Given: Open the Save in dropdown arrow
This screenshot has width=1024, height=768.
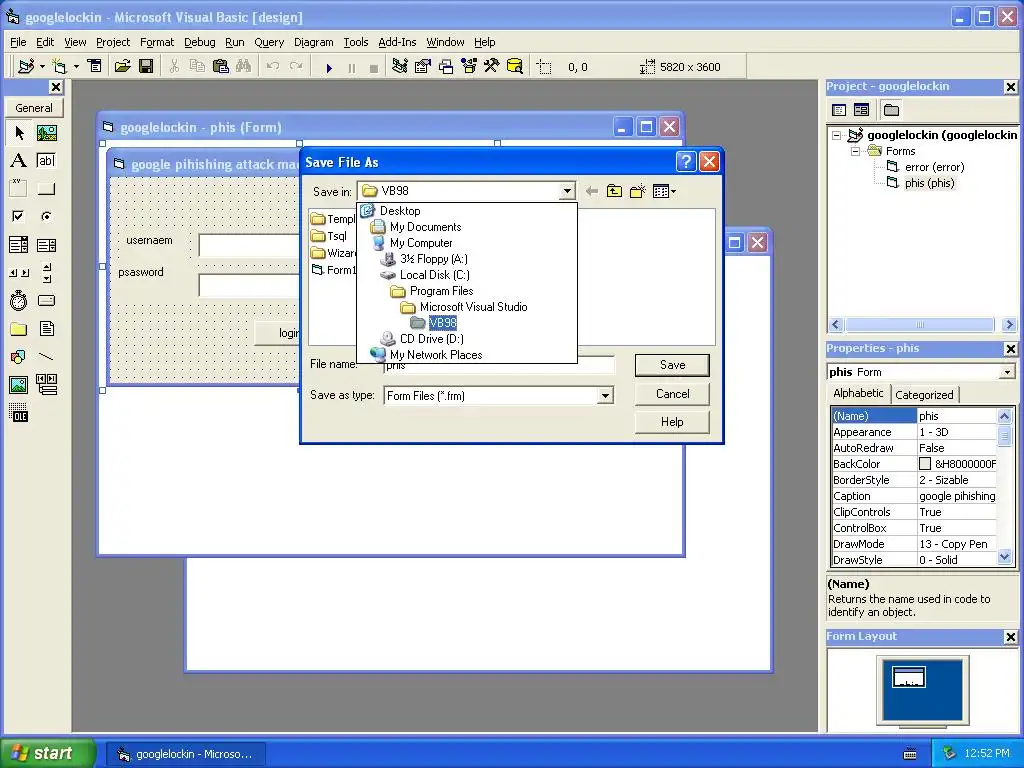Looking at the screenshot, I should (x=567, y=191).
